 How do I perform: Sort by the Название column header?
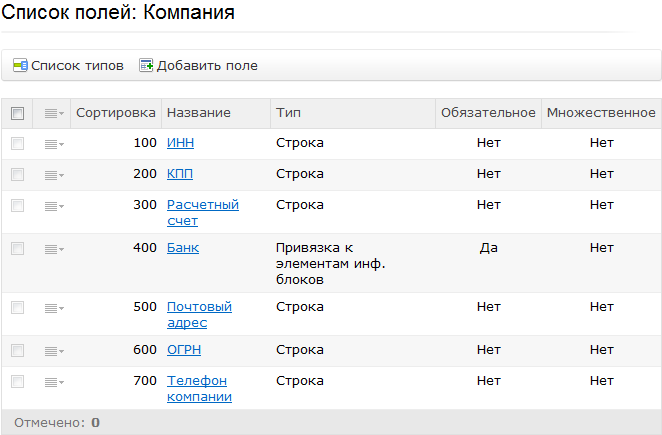coord(198,113)
